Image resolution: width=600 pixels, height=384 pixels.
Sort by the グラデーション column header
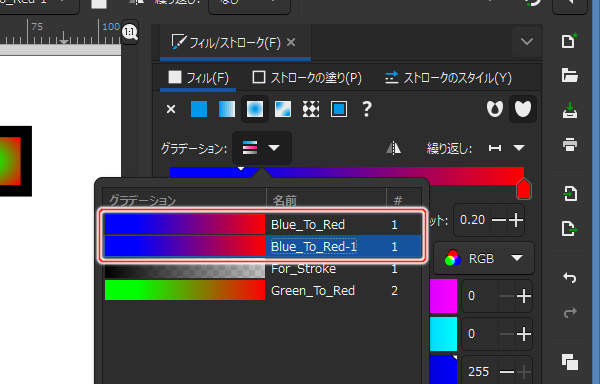pyautogui.click(x=184, y=200)
